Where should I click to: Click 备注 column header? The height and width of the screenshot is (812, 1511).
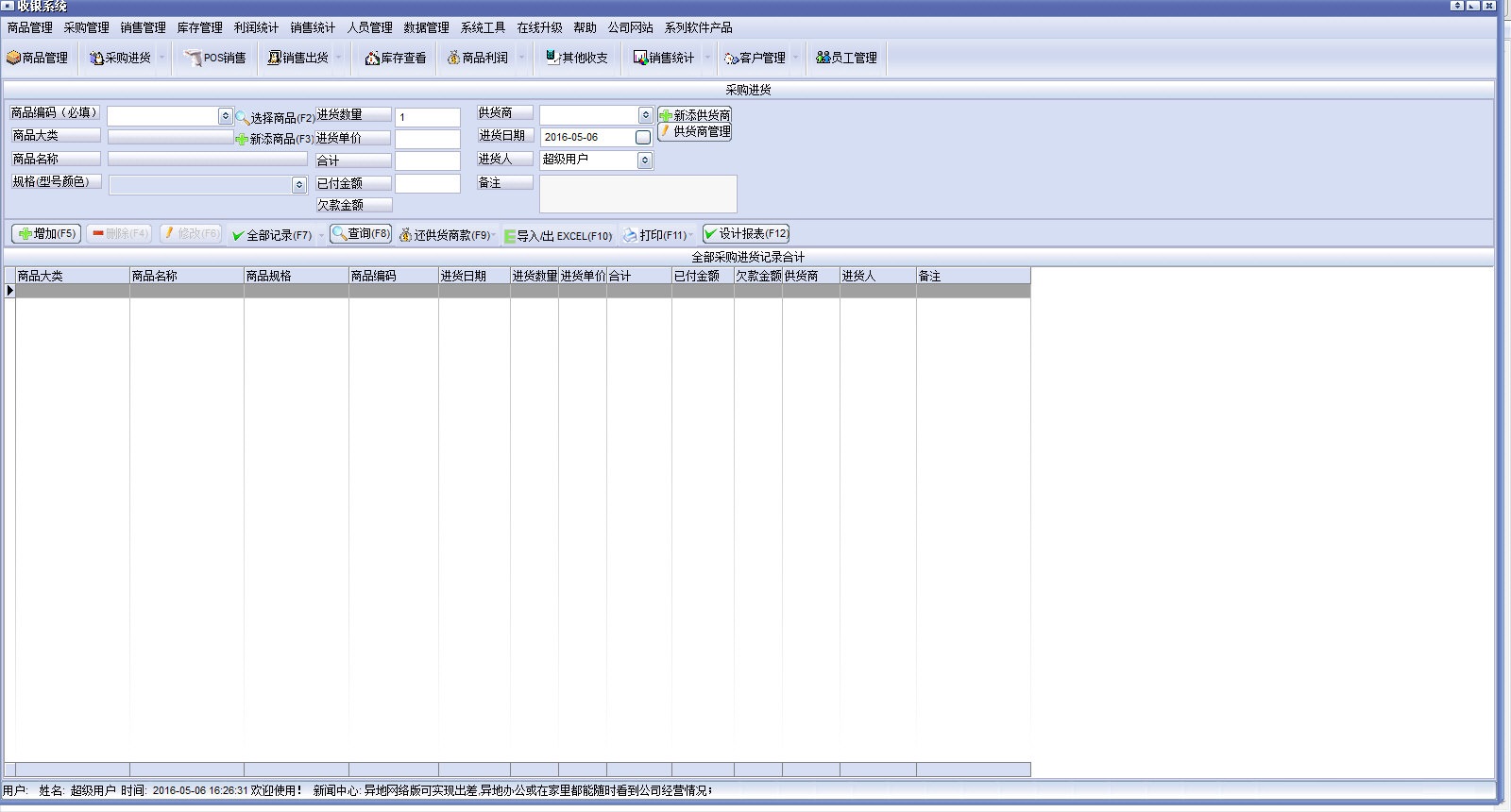974,276
